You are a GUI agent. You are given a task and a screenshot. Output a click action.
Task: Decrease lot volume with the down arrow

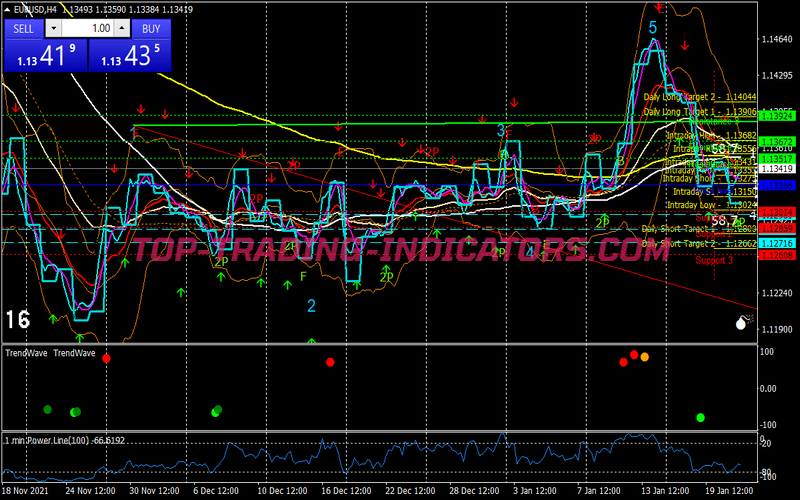(x=54, y=29)
